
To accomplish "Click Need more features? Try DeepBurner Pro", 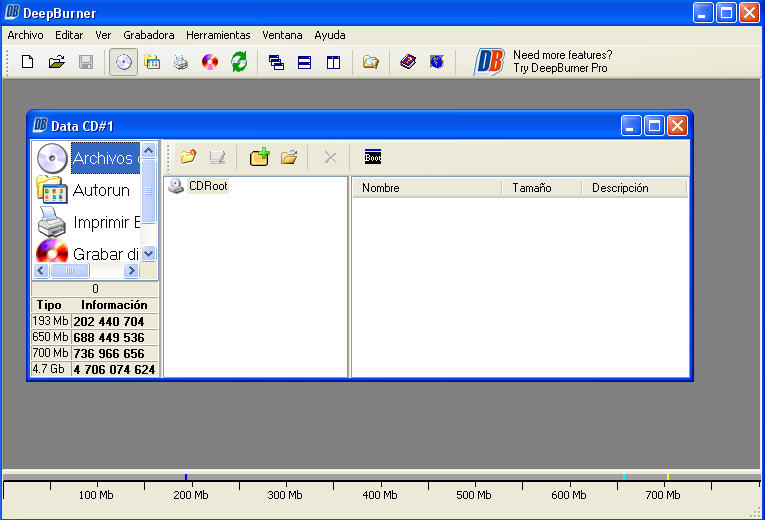I will (562, 61).
